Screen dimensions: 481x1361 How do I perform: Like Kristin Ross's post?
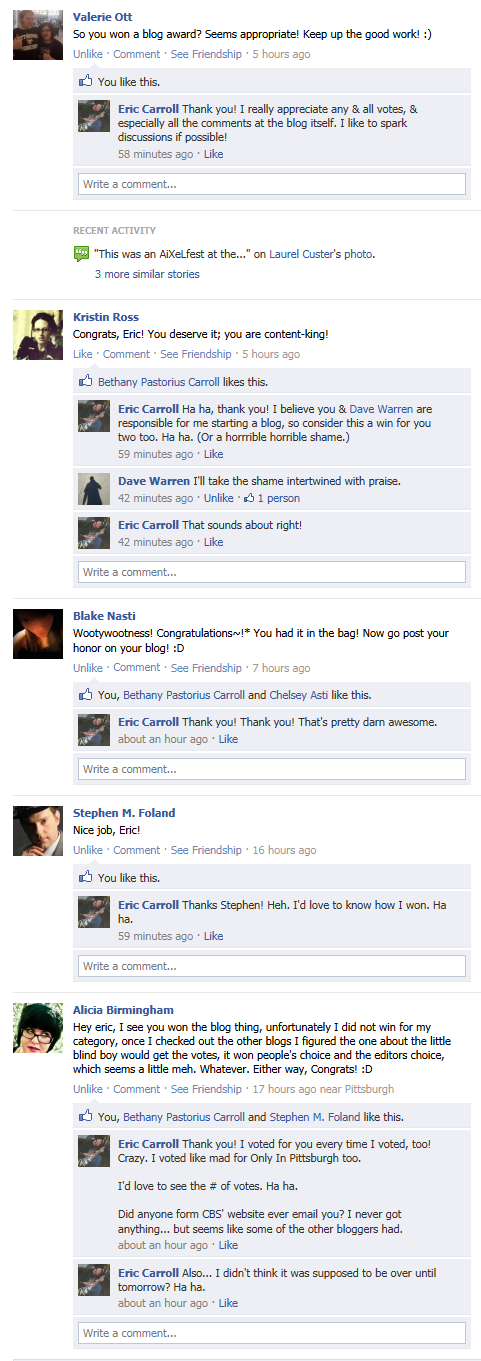pyautogui.click(x=82, y=354)
